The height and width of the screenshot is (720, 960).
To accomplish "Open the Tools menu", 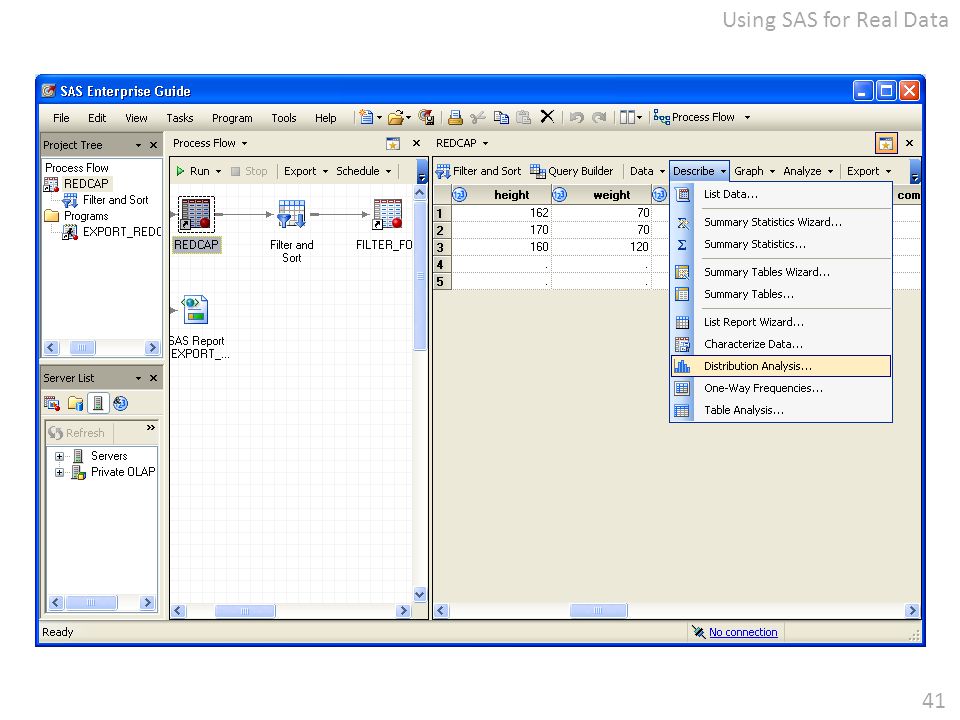I will (284, 118).
